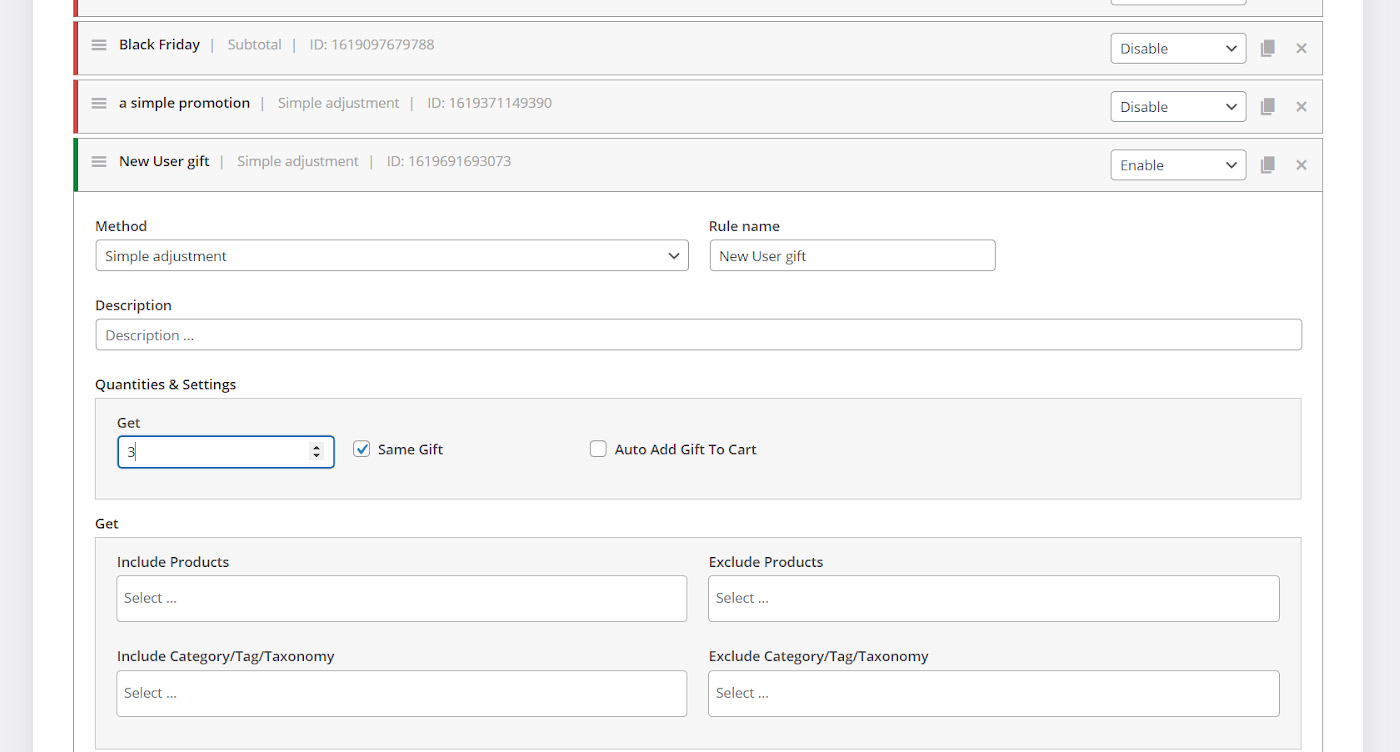Click drag handle for New User gift
This screenshot has height=752, width=1400.
point(99,162)
